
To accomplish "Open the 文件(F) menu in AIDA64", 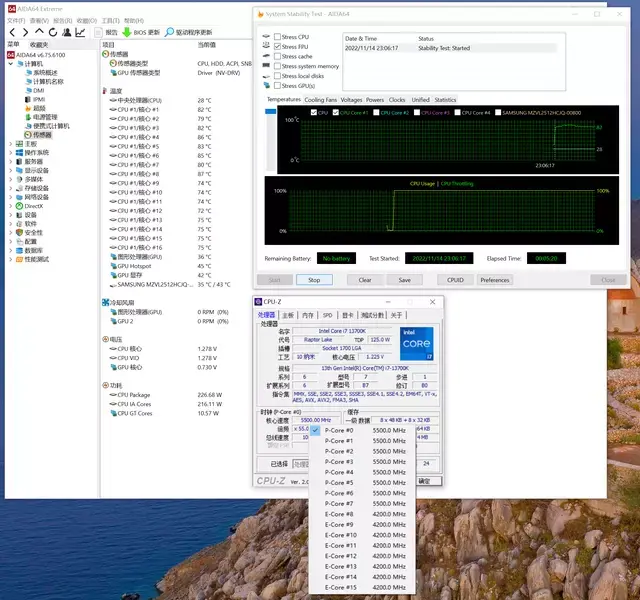I will pos(16,20).
